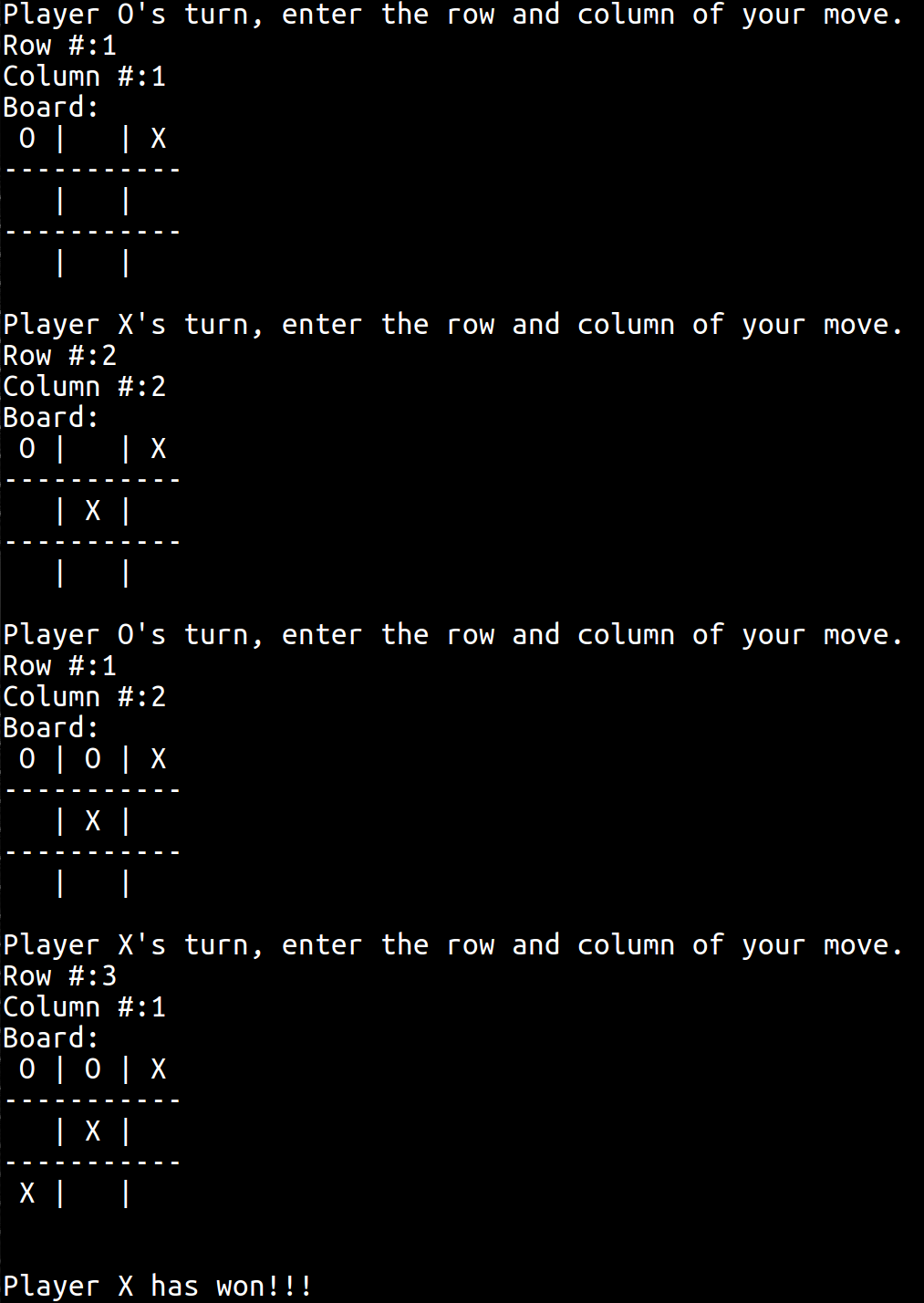Click "Column #:2" line below "Row #:2"
This screenshot has height=1303, width=924.
click(84, 386)
